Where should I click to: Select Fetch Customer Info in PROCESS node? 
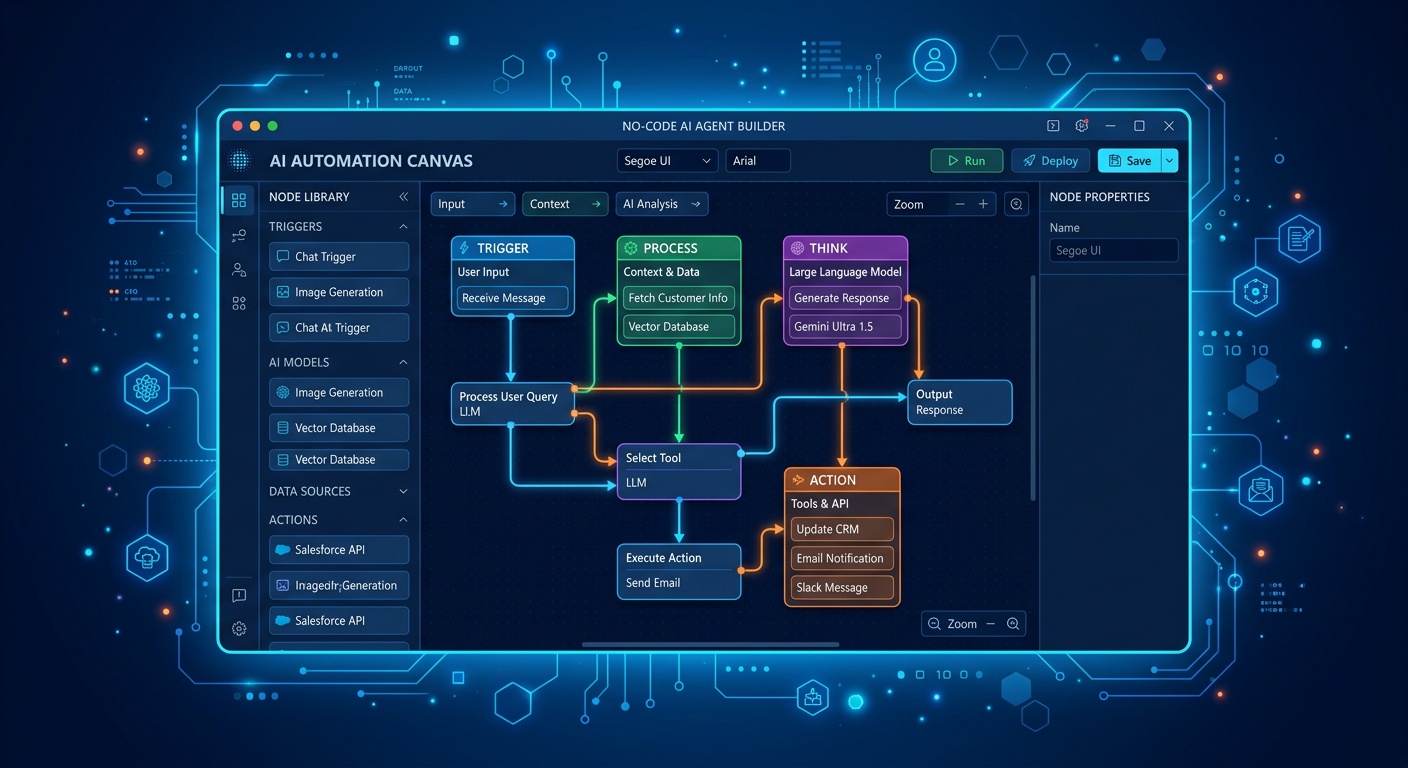679,298
